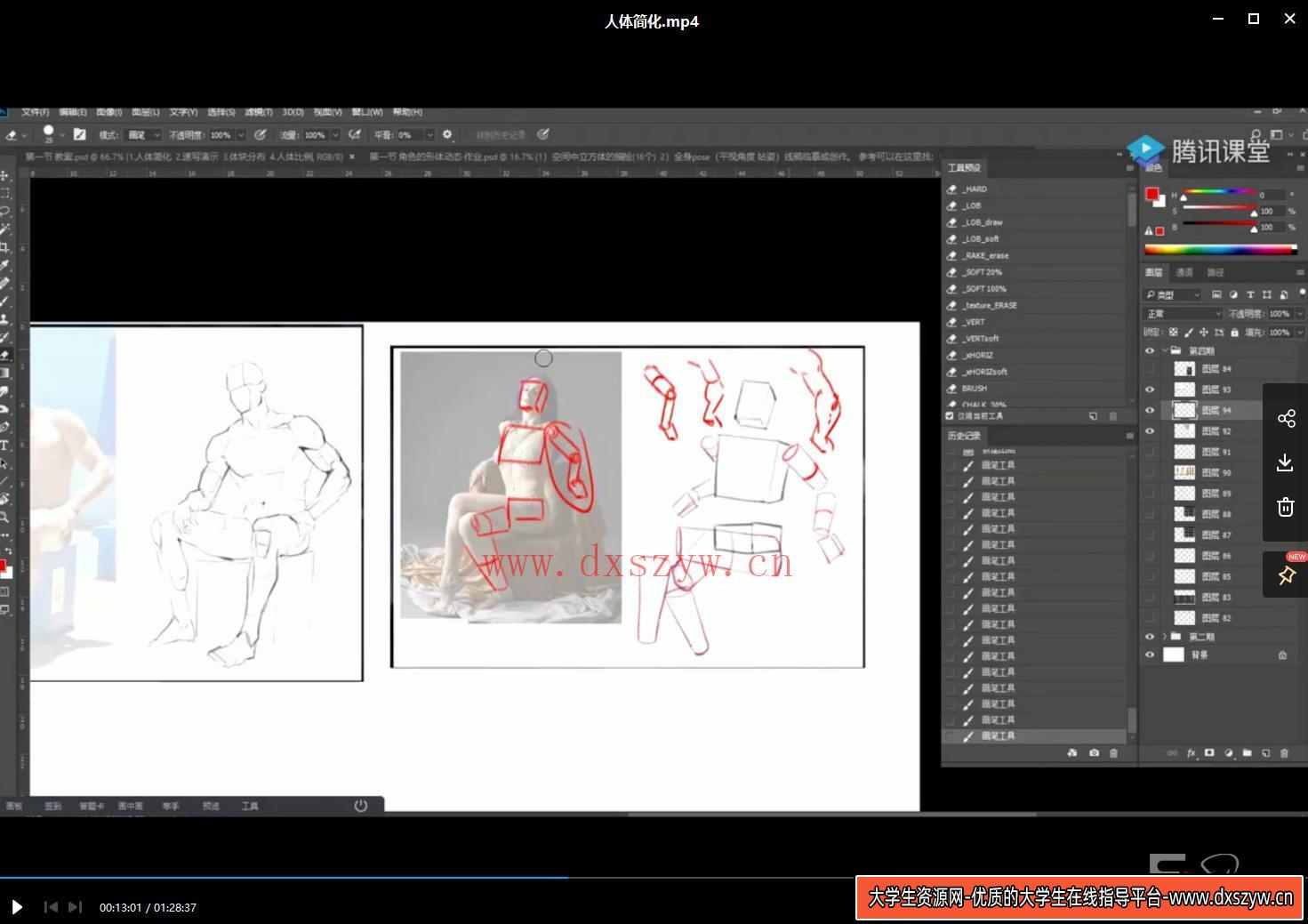Filter layers by type layer icon
The image size is (1308, 924).
[x=1250, y=294]
